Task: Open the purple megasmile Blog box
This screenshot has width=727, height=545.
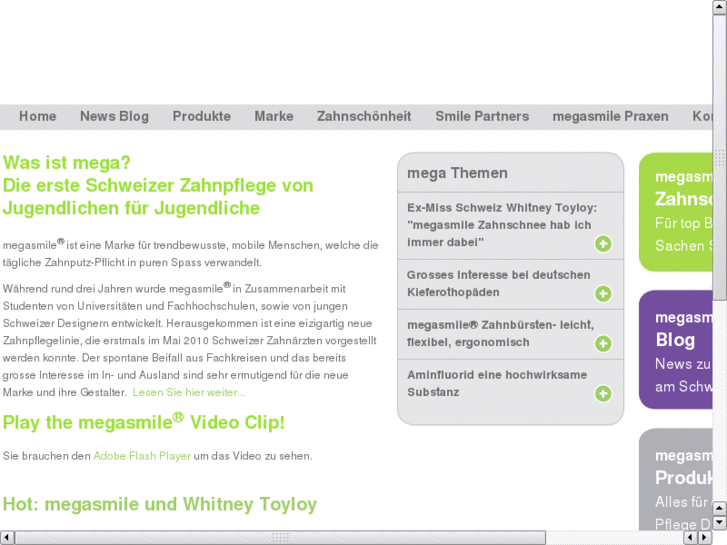Action: point(676,350)
